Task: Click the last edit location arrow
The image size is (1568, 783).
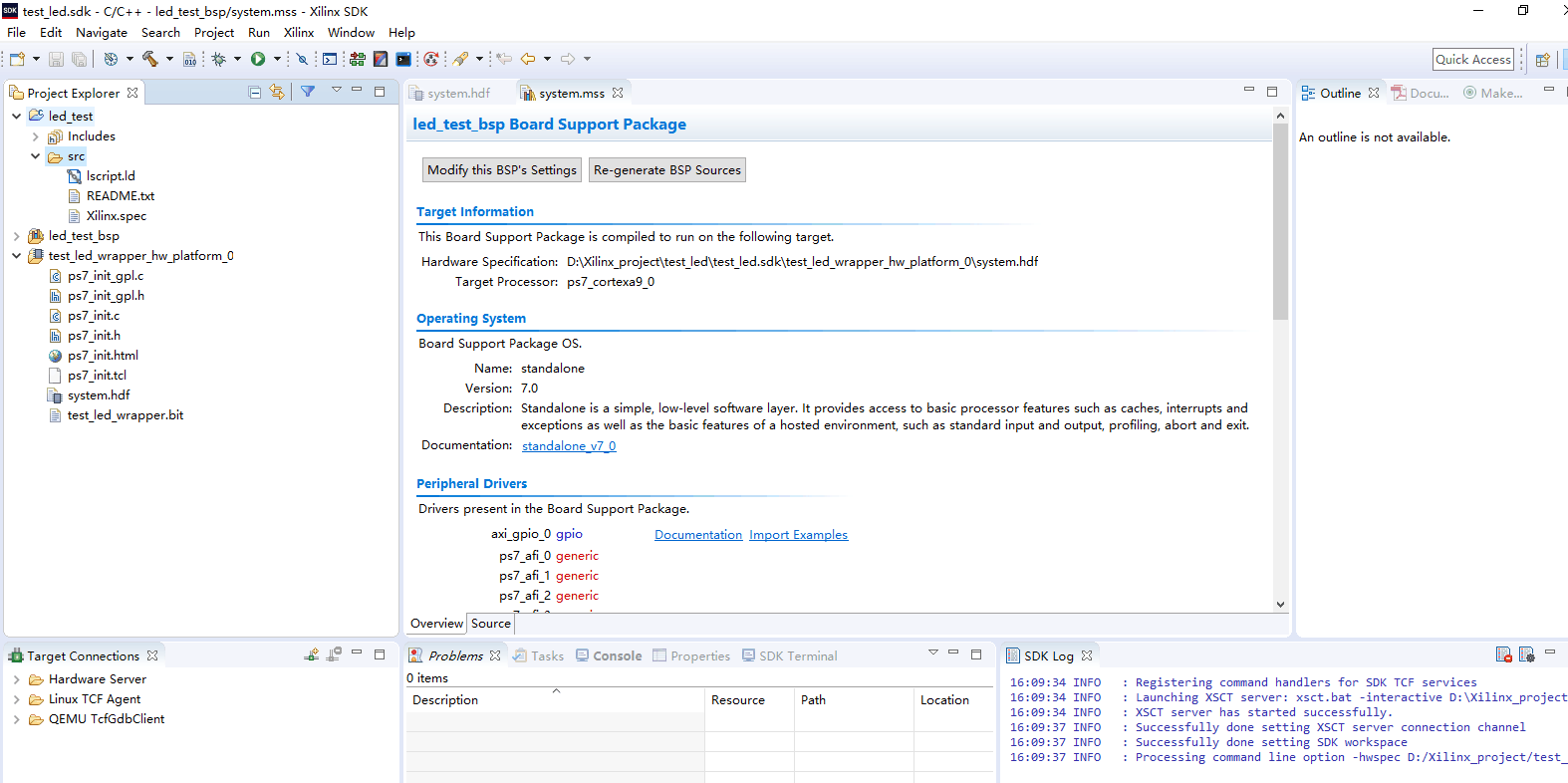Action: (x=504, y=59)
